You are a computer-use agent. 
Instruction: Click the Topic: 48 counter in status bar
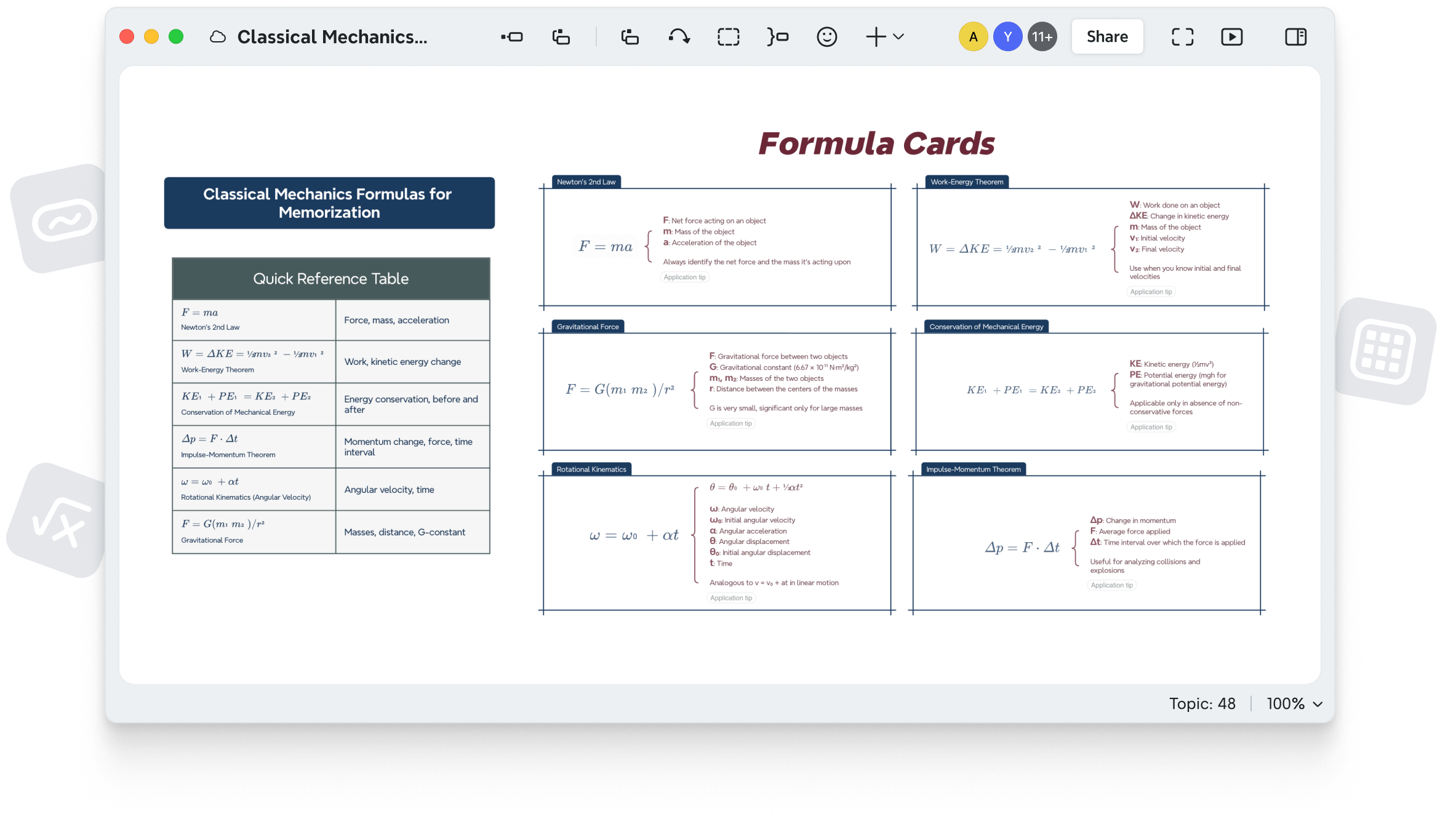(x=1202, y=703)
